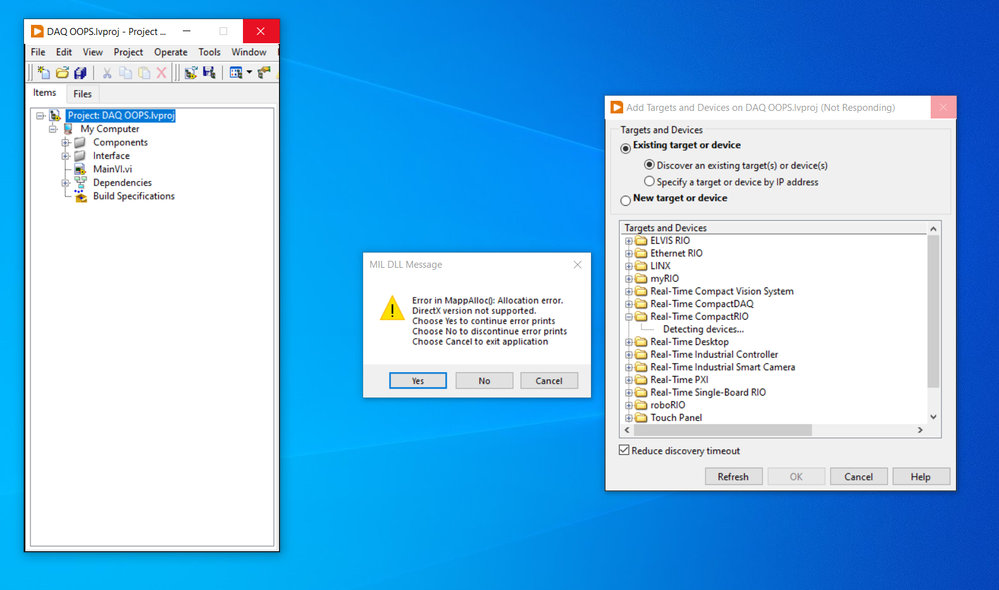Click the Build Specifications icon
The height and width of the screenshot is (590, 999).
point(80,196)
